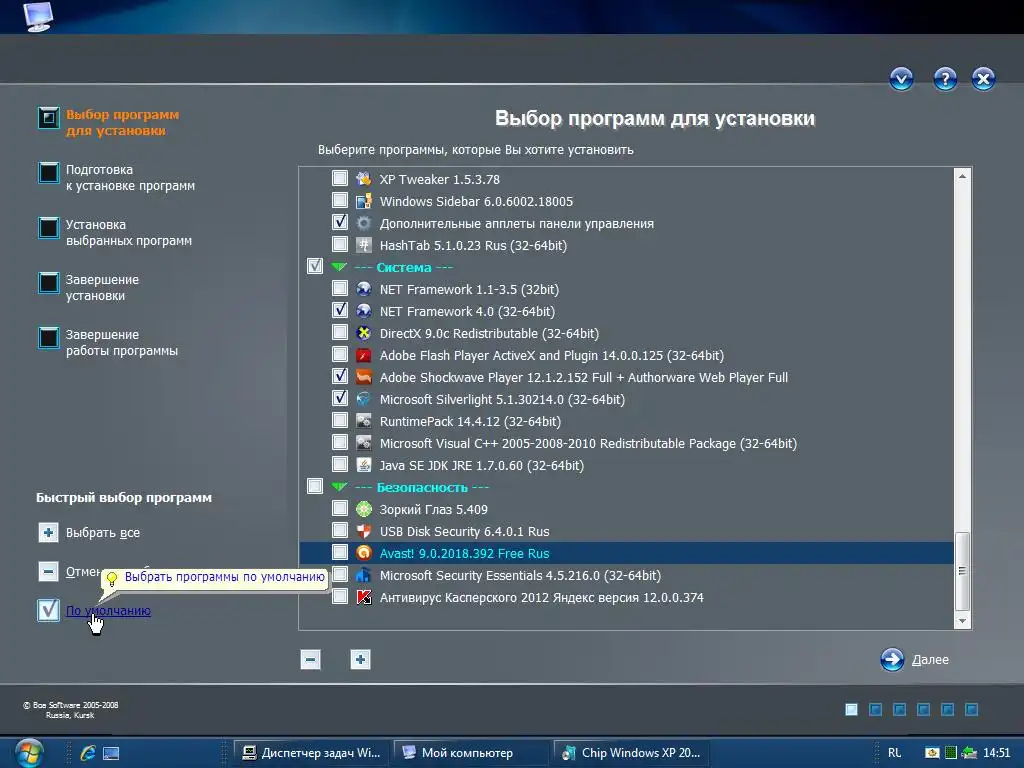Image resolution: width=1024 pixels, height=768 pixels.
Task: Click the Adobe Flash Player red icon
Action: click(364, 355)
